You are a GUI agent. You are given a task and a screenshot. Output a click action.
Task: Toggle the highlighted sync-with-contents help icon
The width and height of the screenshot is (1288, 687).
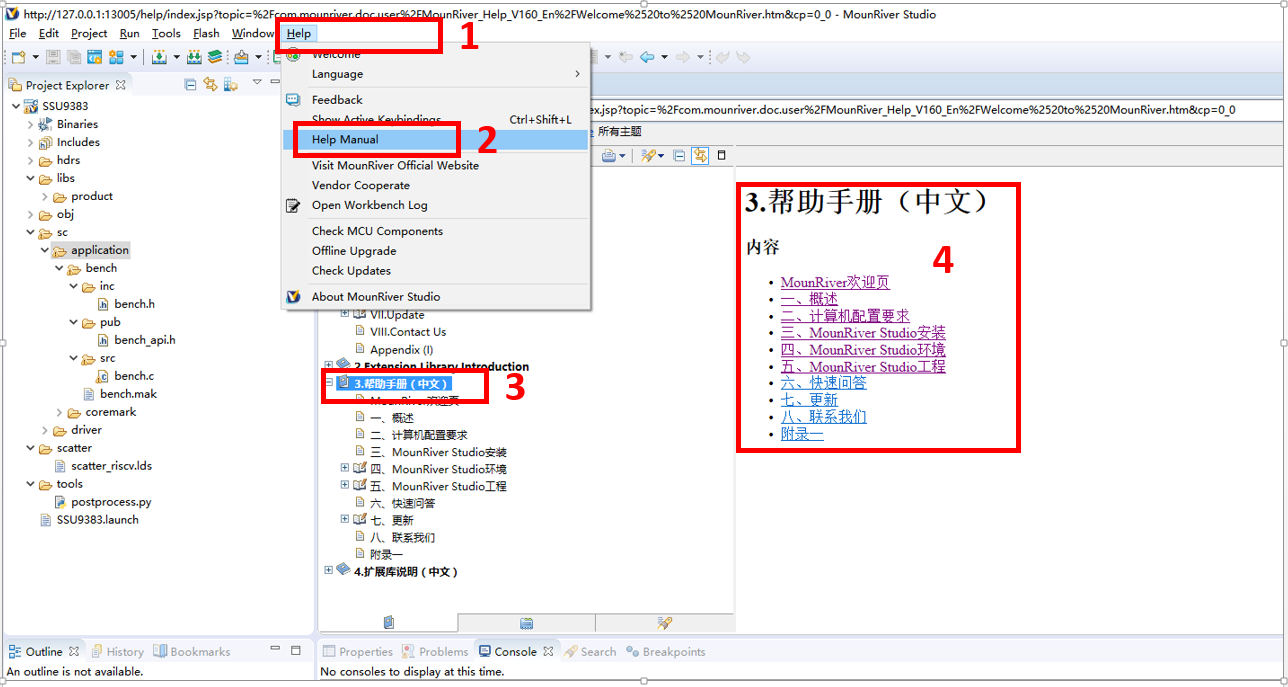[x=699, y=155]
